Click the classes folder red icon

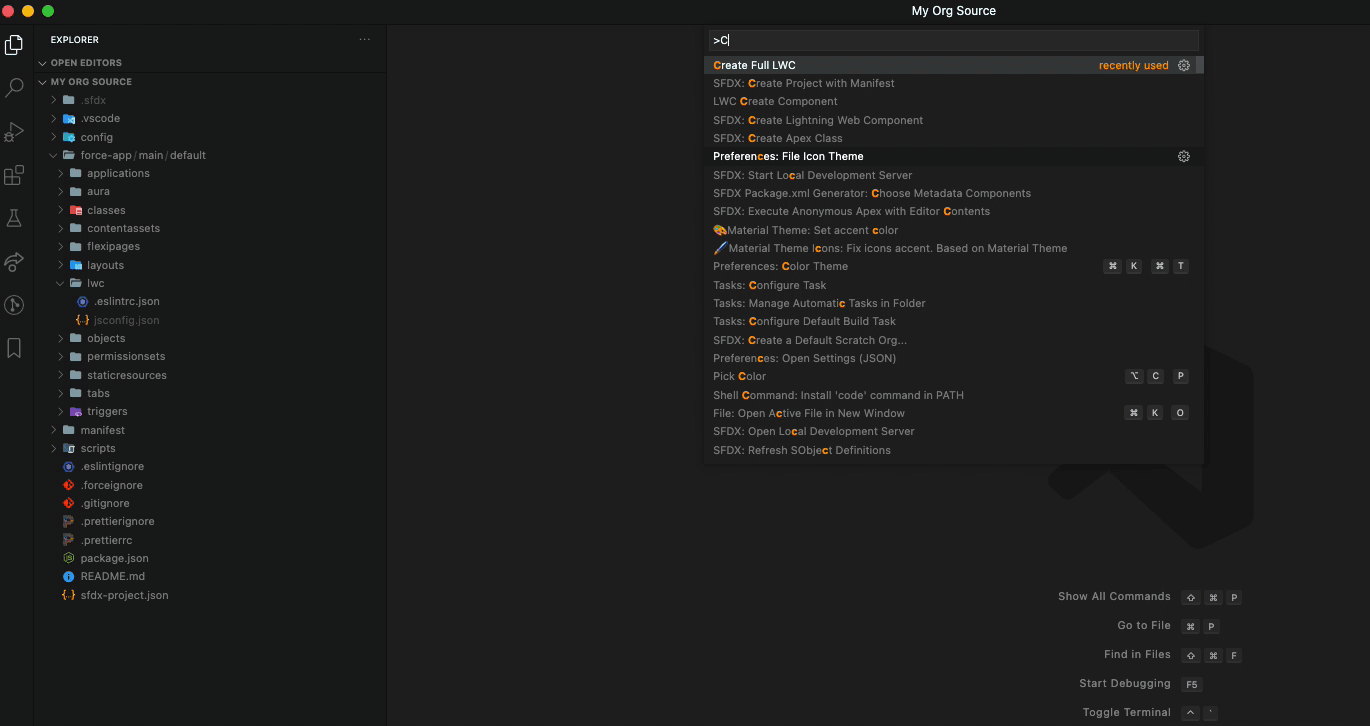pyautogui.click(x=76, y=210)
